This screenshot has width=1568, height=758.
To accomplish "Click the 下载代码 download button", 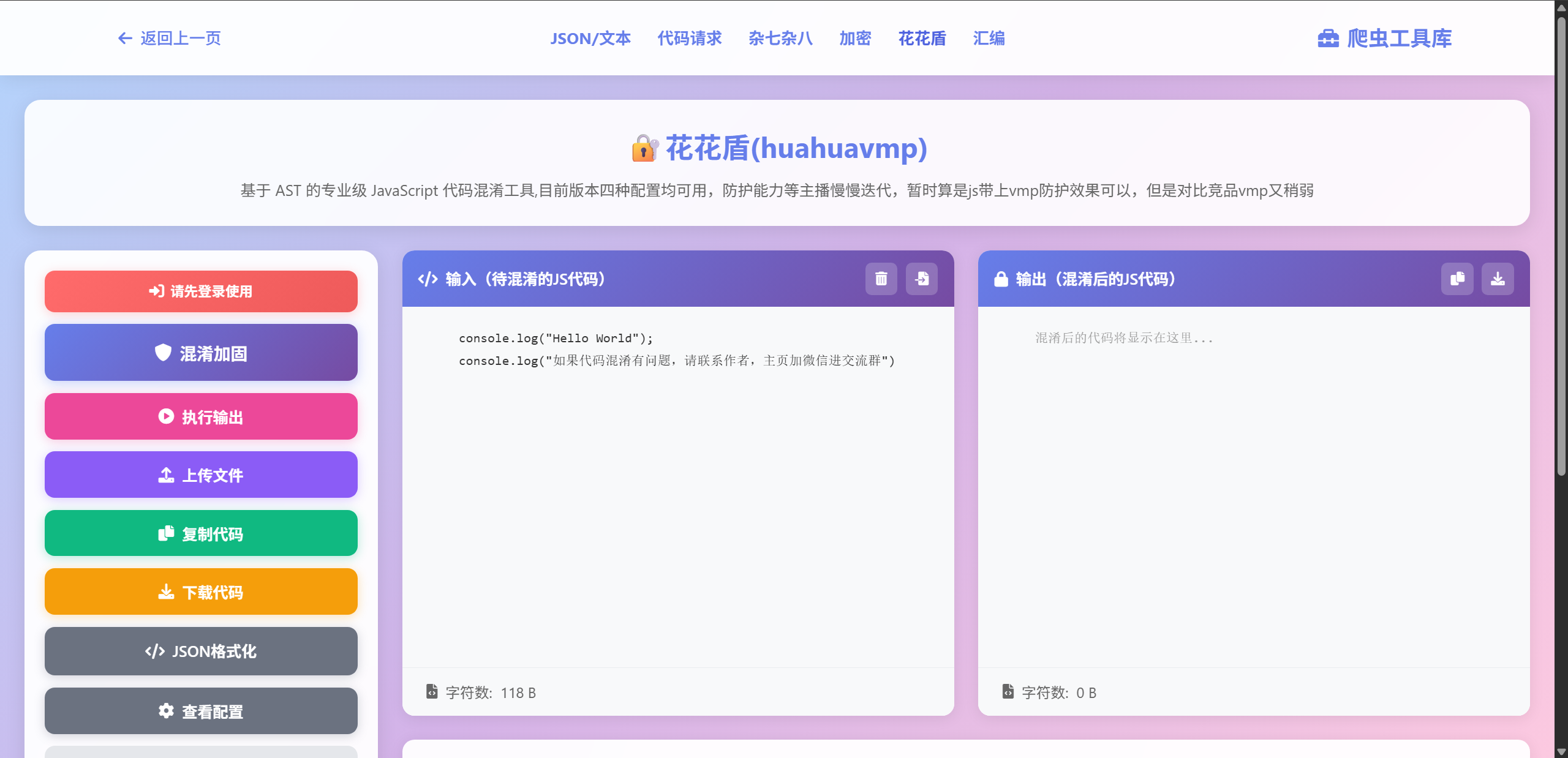I will (x=201, y=591).
